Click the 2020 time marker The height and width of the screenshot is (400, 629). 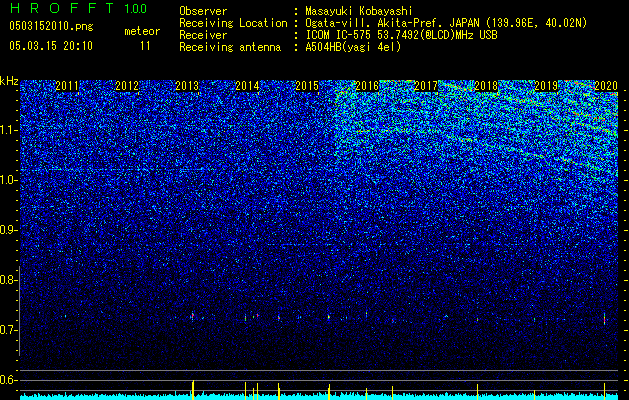pyautogui.click(x=606, y=86)
